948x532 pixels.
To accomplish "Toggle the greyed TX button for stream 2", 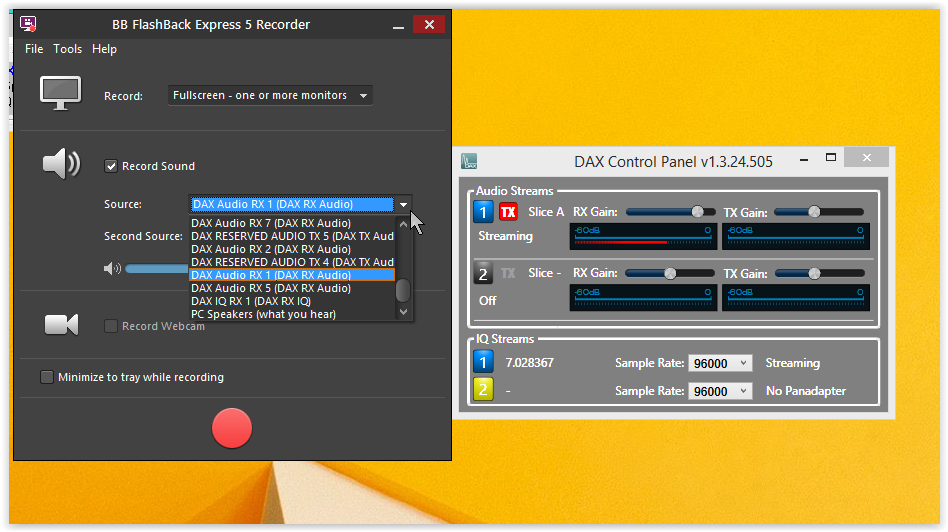I will (x=508, y=273).
